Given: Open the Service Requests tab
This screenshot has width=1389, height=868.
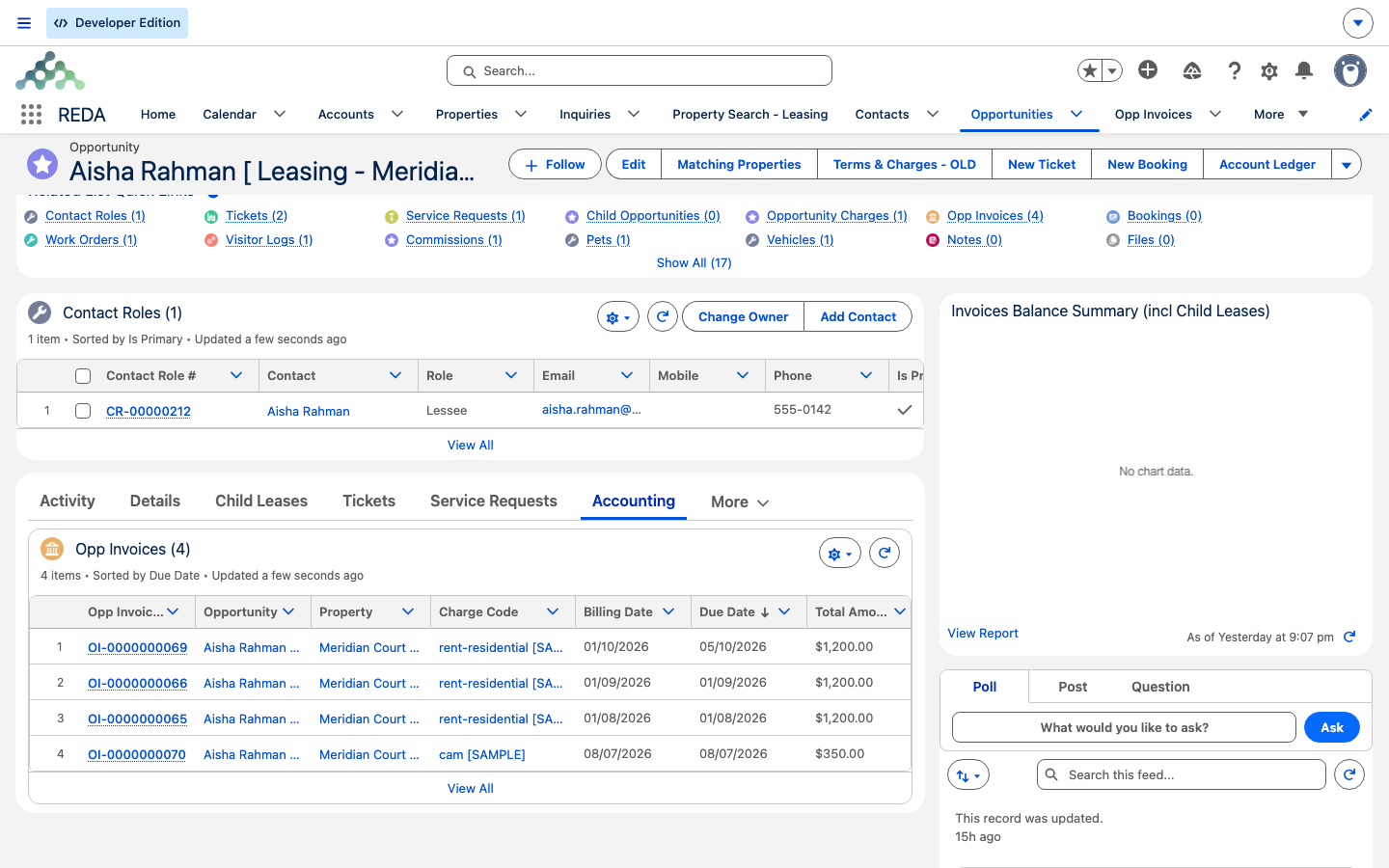Looking at the screenshot, I should point(494,501).
